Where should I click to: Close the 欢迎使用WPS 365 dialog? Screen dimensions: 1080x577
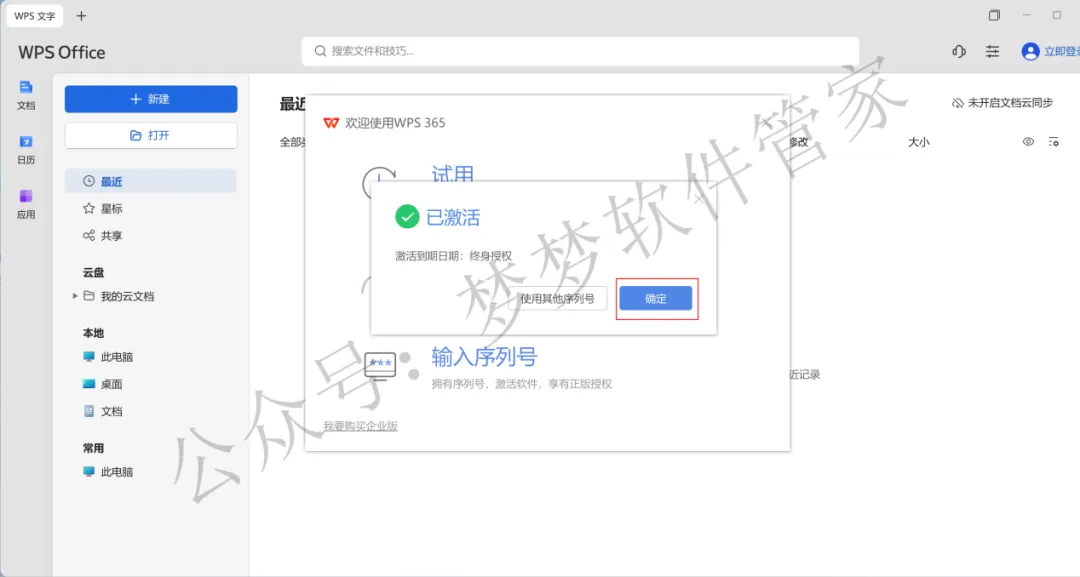coord(767,123)
